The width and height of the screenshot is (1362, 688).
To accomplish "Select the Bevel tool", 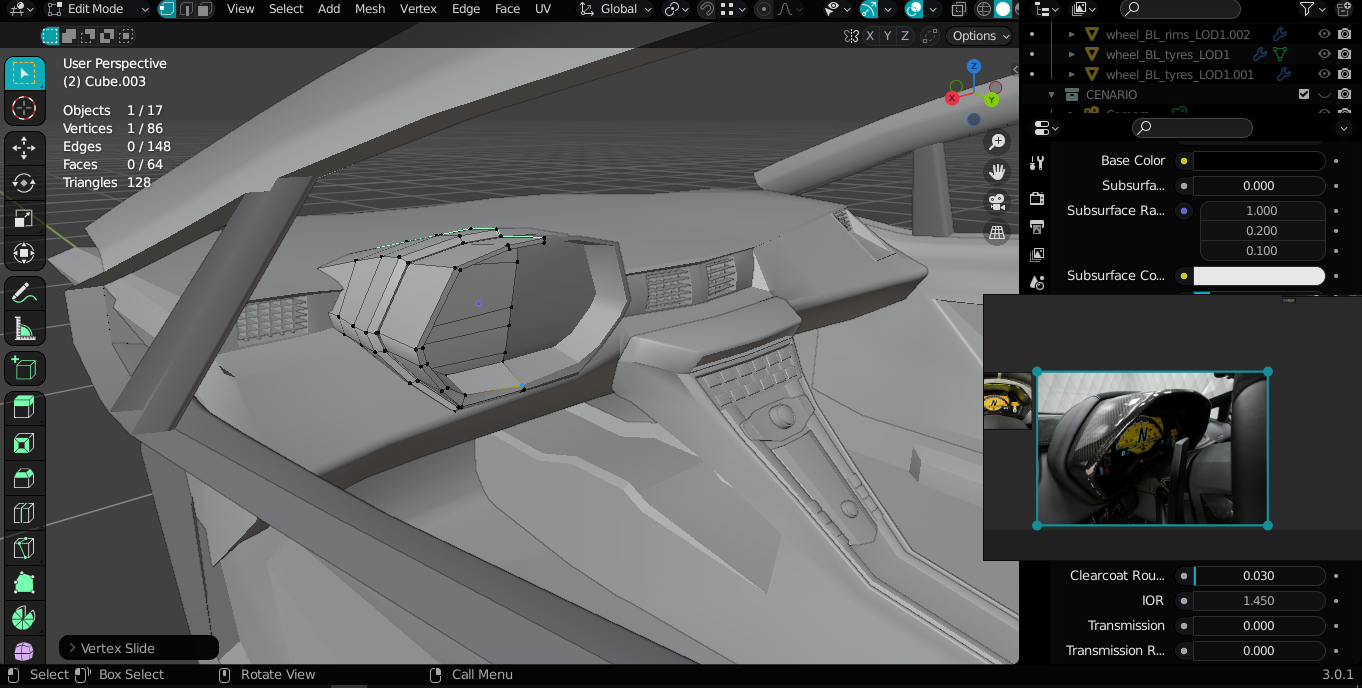I will tap(25, 478).
